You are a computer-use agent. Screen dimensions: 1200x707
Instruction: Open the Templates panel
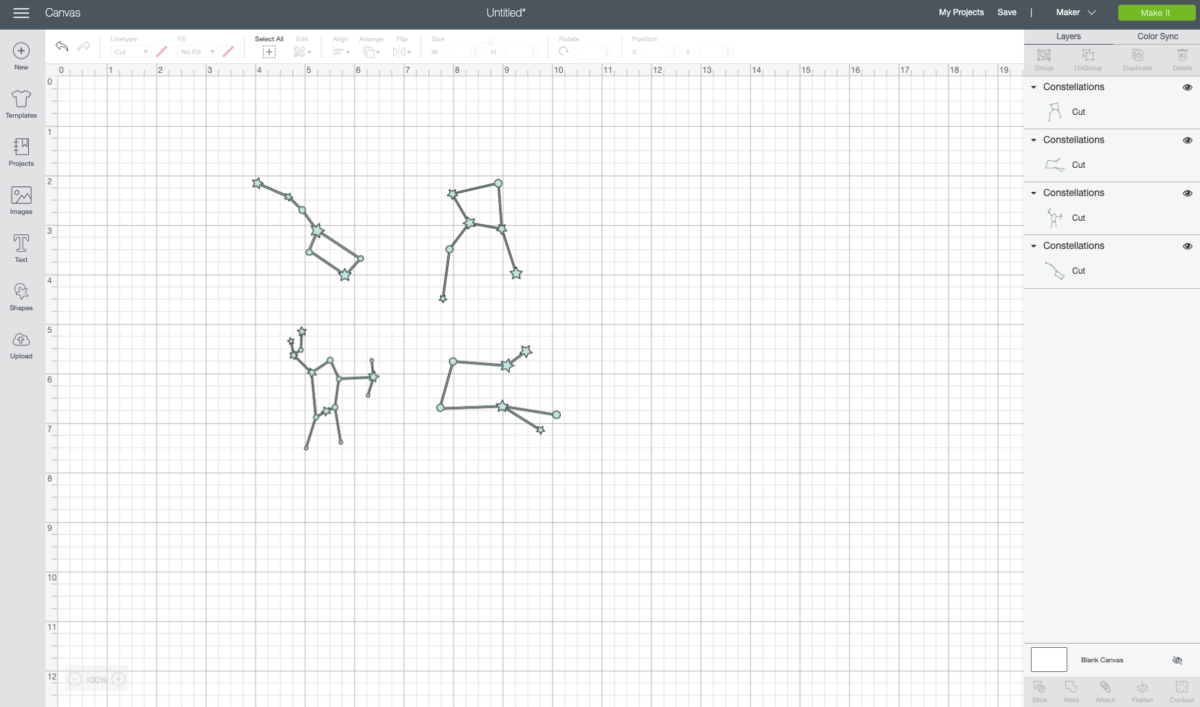coord(21,103)
